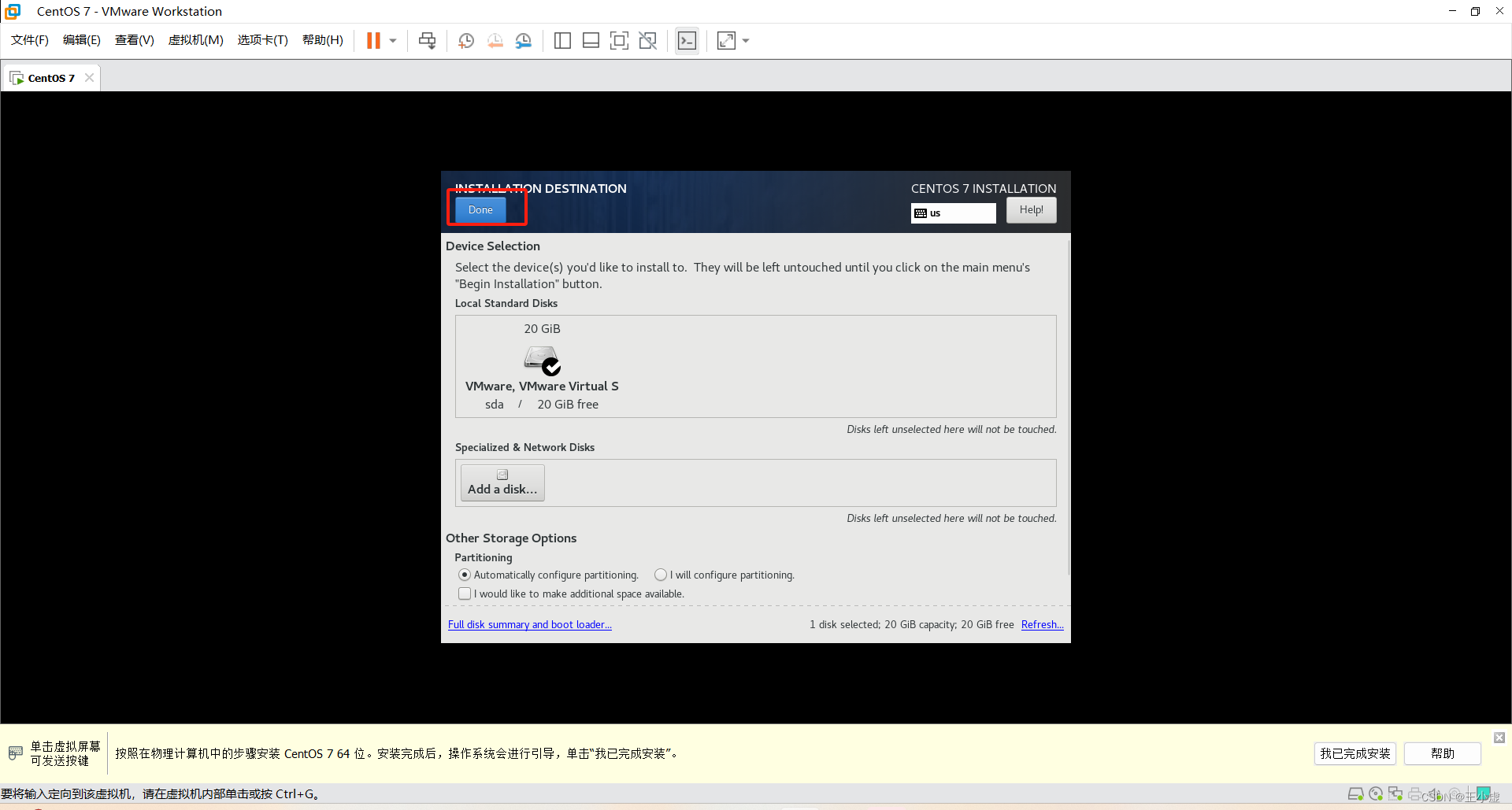Screen dimensions: 1512x810
Task: Click the 我已完成安装 button
Action: tap(1355, 753)
